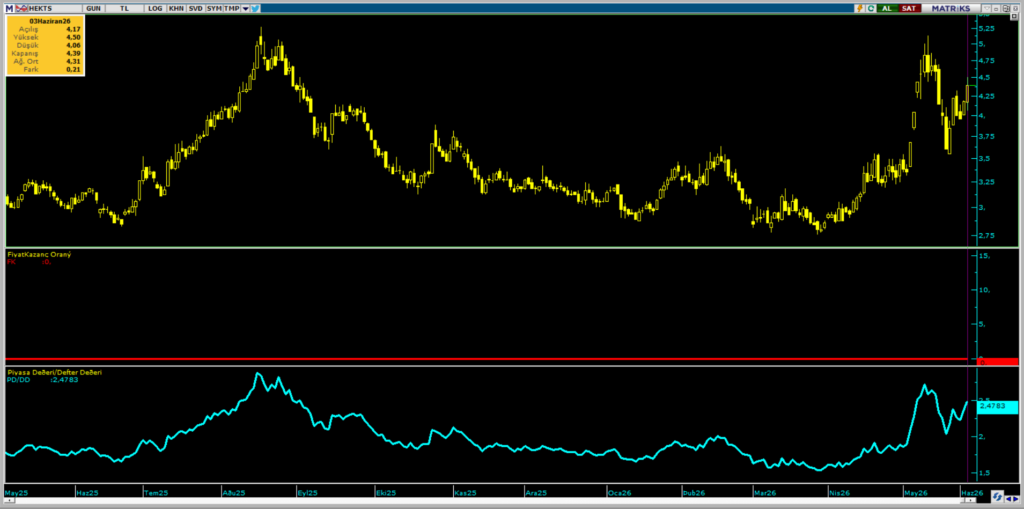
Task: Click the Oca26 time axis label
Action: tap(619, 492)
